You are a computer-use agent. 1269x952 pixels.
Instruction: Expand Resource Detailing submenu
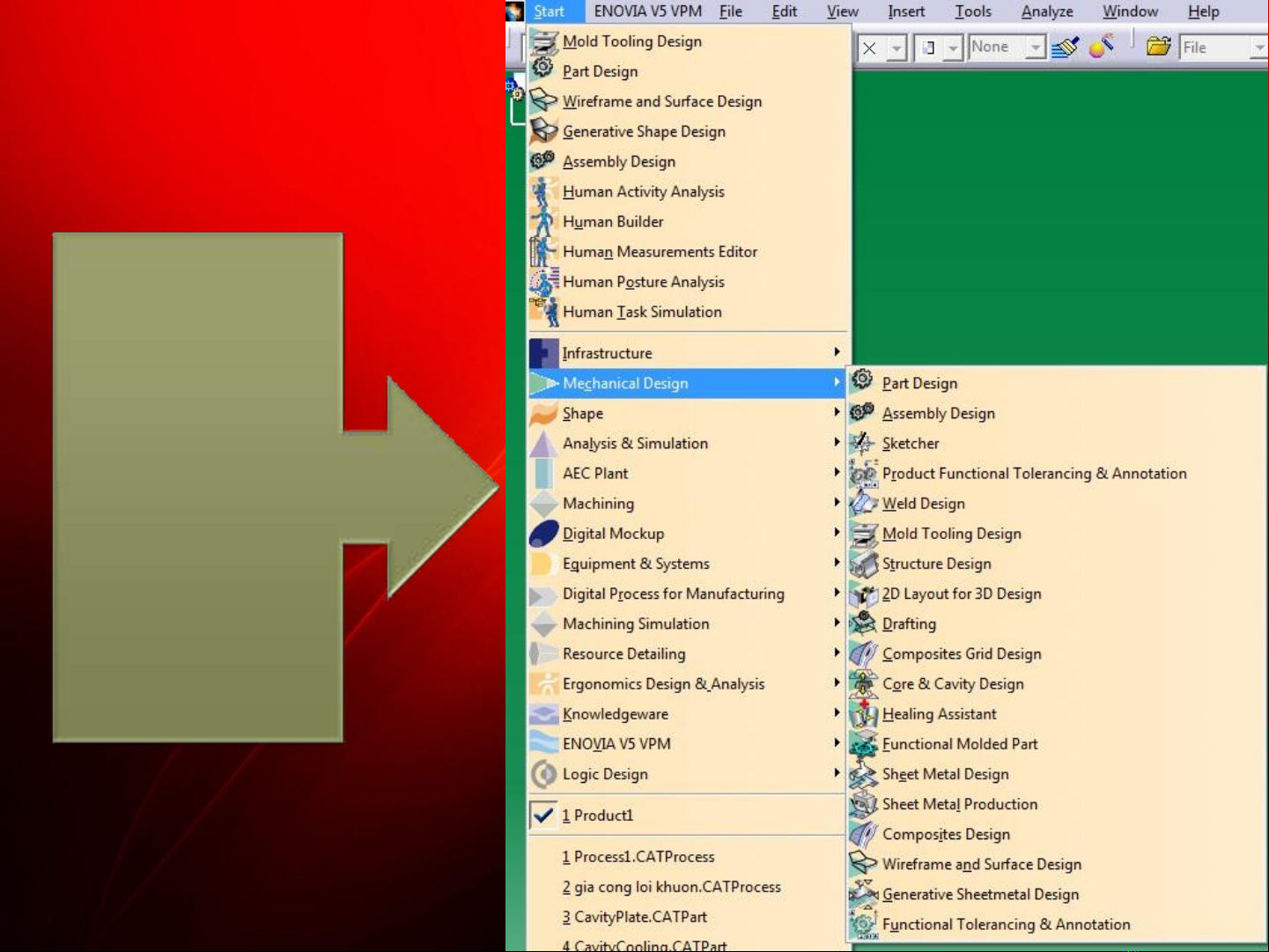pyautogui.click(x=689, y=653)
